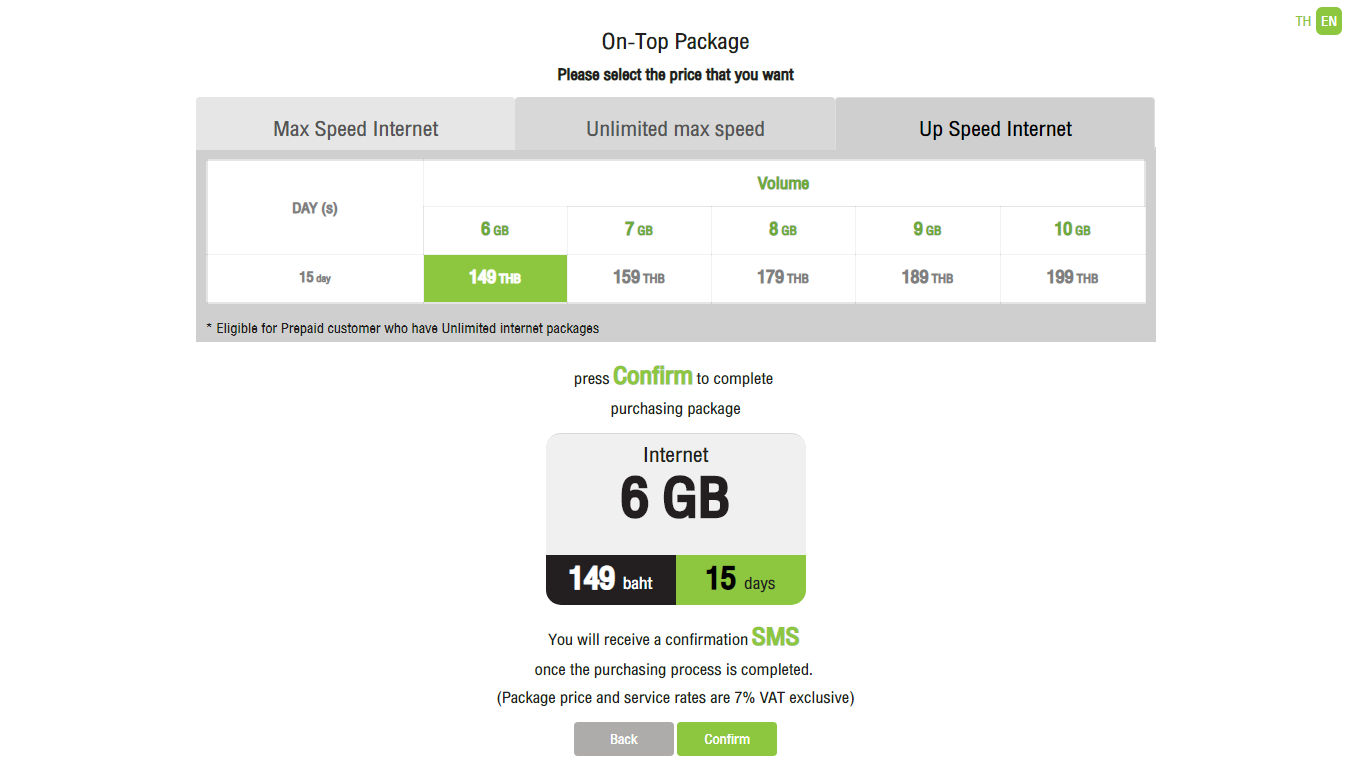
Task: Click the 6 GB package summary card
Action: coord(676,519)
